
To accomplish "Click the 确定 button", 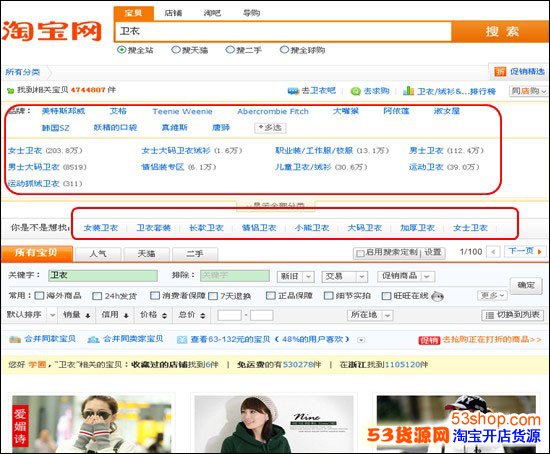I will coord(526,286).
